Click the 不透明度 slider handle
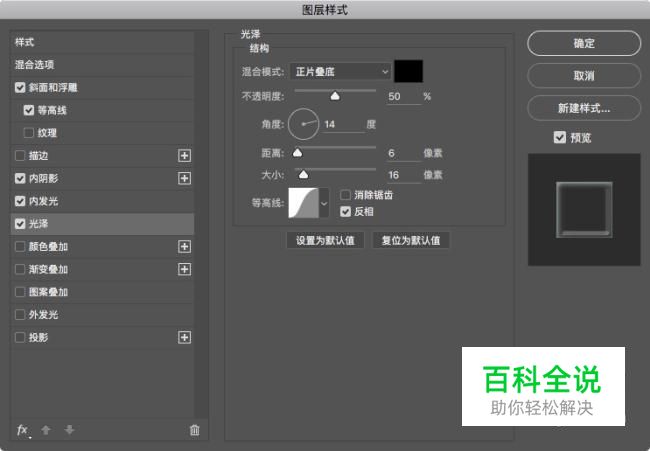Image resolution: width=650 pixels, height=451 pixels. 335,96
